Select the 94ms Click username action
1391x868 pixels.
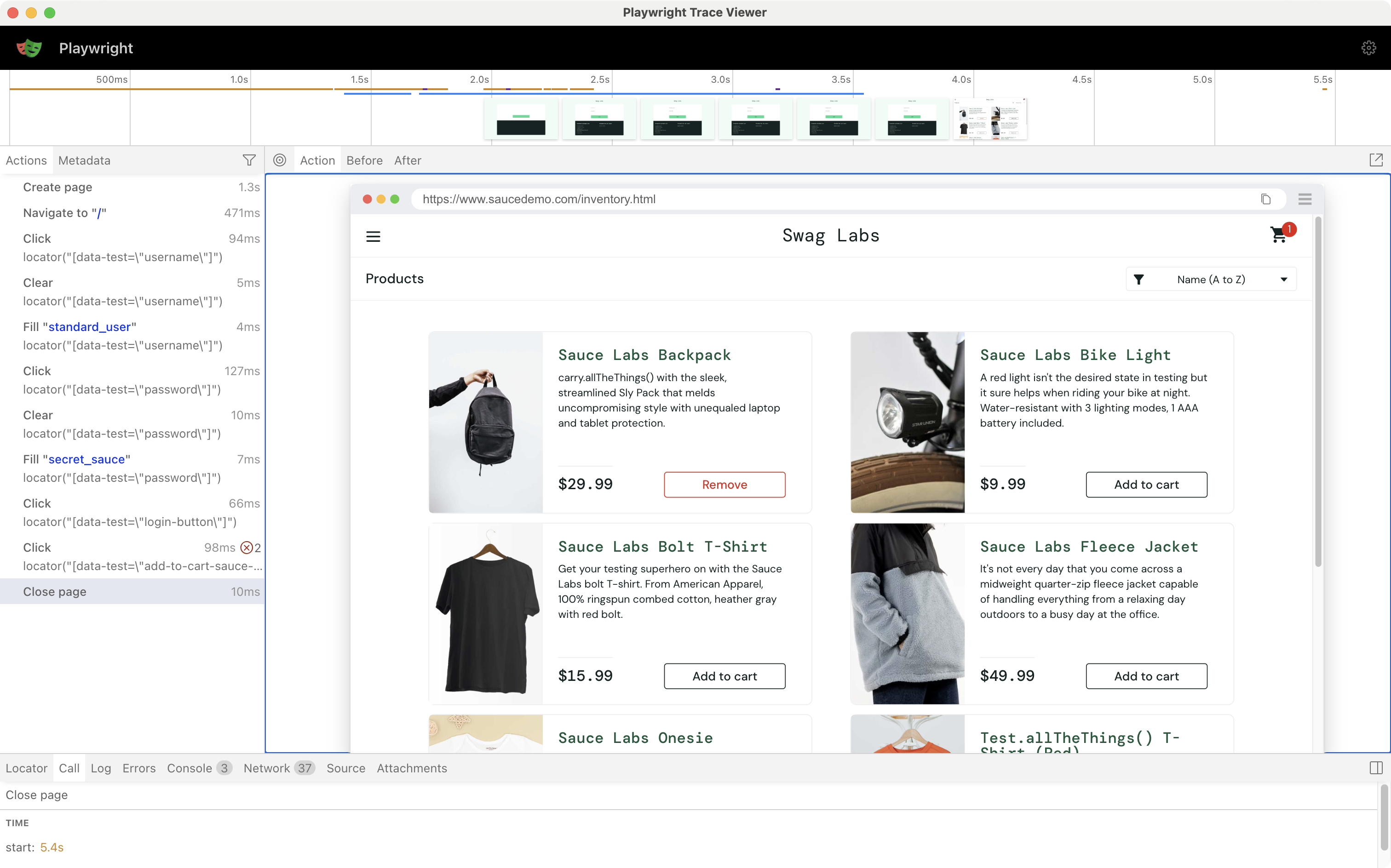(x=132, y=247)
